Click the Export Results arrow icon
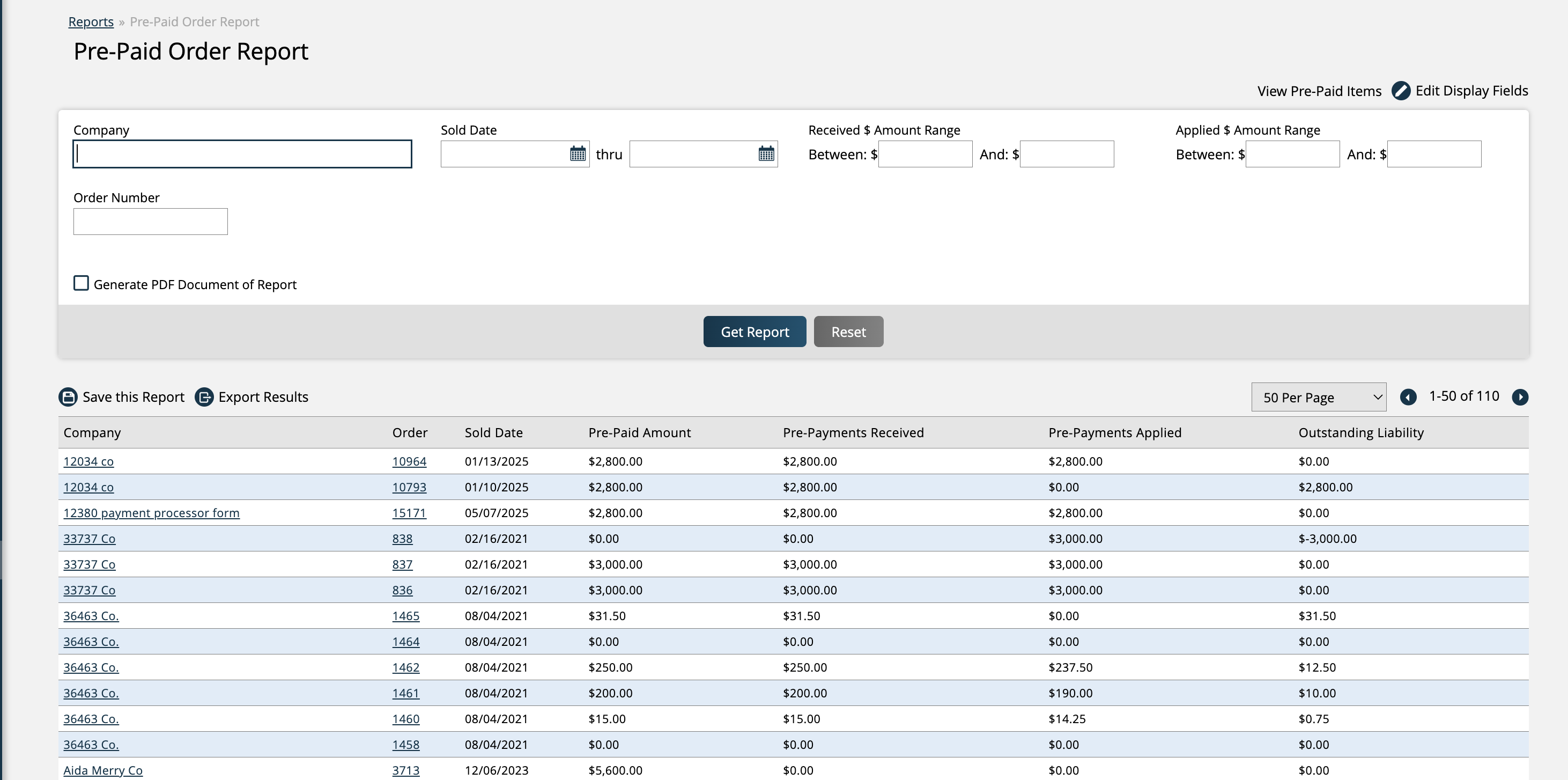The image size is (1568, 780). [204, 397]
